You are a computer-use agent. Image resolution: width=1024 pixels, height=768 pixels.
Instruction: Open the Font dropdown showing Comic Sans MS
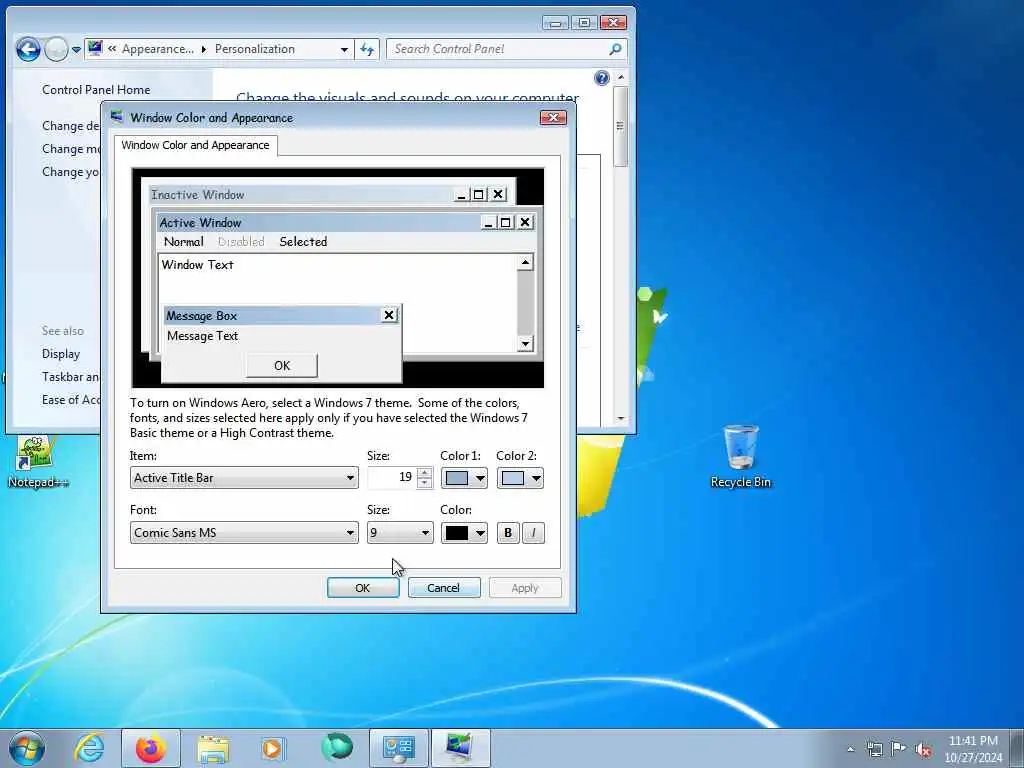(x=244, y=533)
